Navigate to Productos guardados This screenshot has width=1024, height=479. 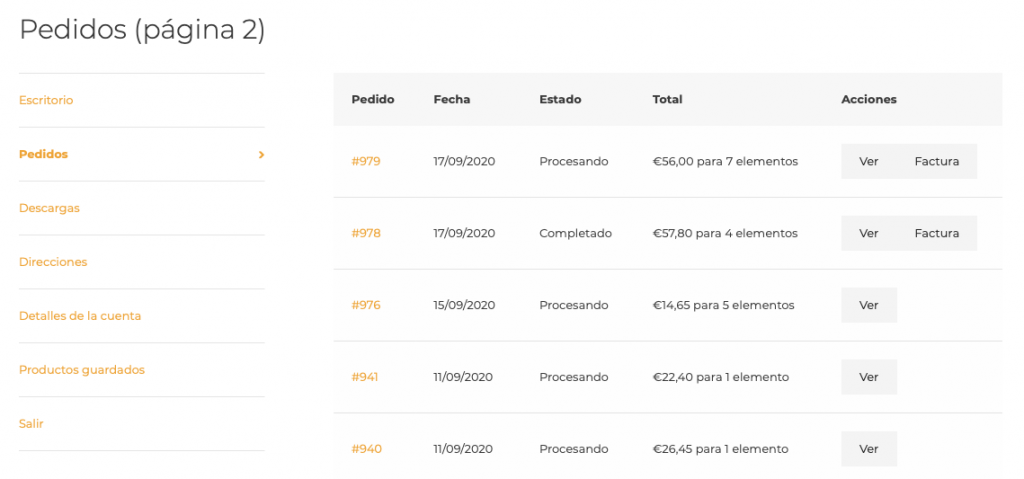tap(82, 370)
